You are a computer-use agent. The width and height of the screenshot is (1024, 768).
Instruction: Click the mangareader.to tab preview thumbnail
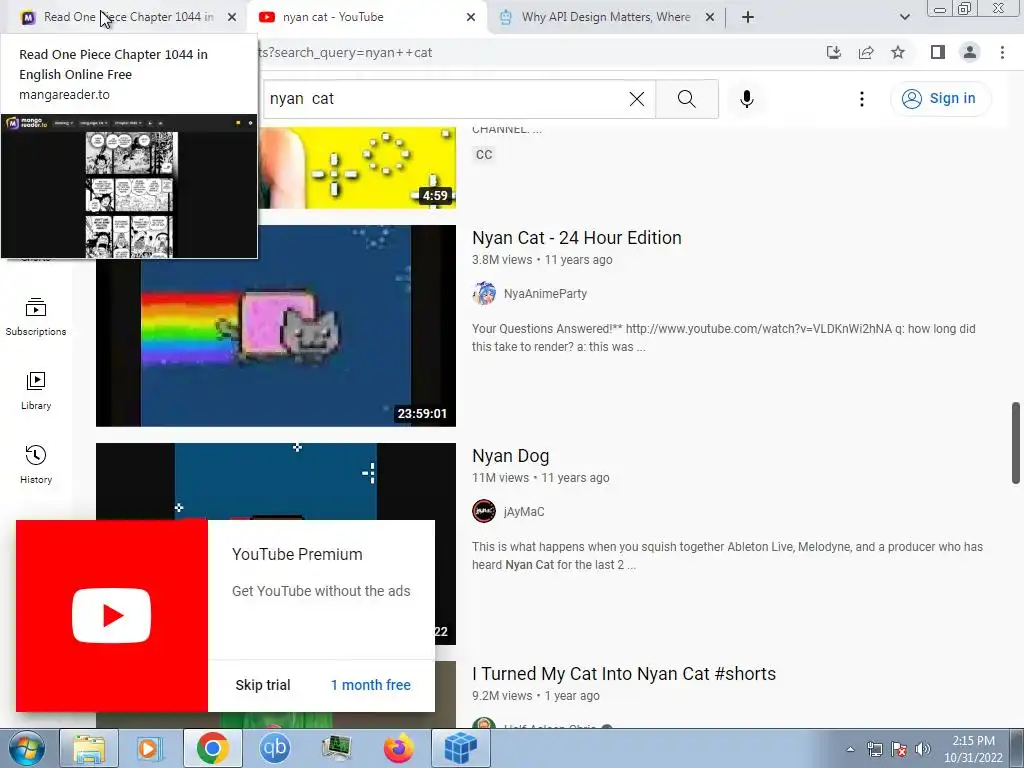129,187
